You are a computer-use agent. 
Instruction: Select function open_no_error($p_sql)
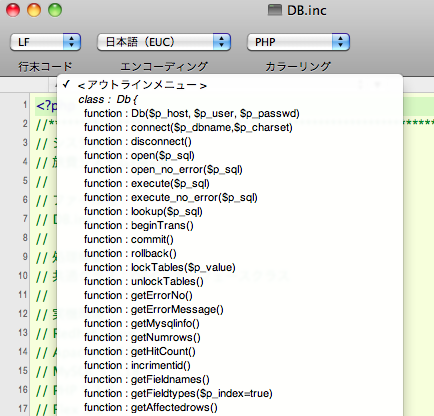230,169
